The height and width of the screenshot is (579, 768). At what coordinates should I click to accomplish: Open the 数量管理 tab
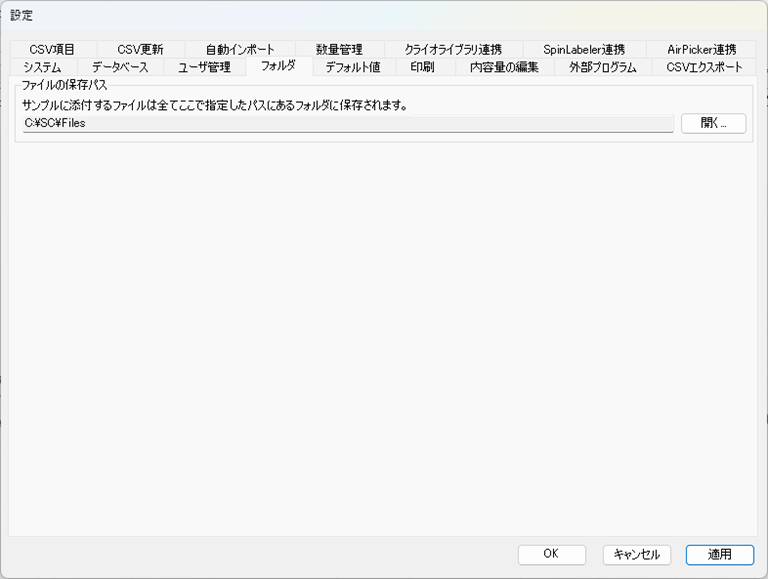(339, 49)
